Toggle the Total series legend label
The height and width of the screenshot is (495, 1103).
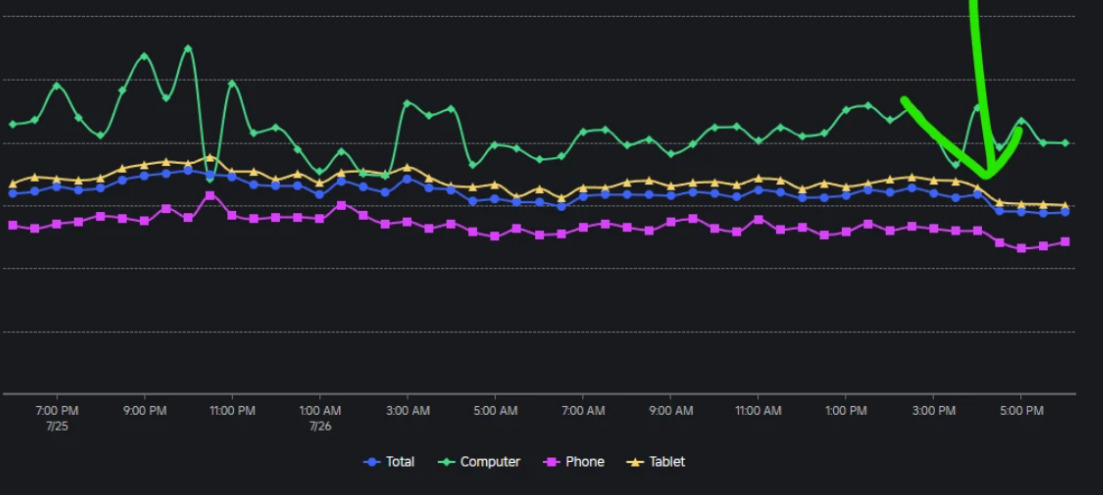(400, 462)
